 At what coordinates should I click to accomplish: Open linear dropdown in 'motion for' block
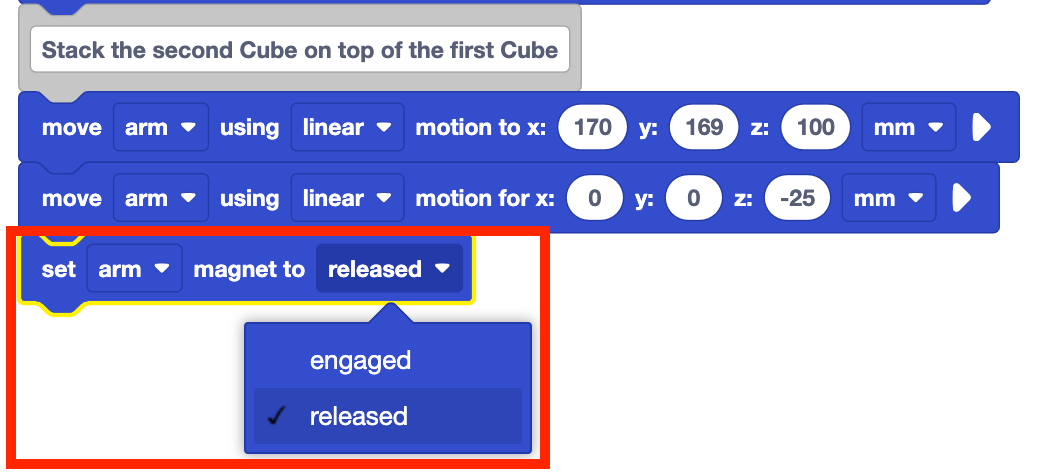click(347, 198)
